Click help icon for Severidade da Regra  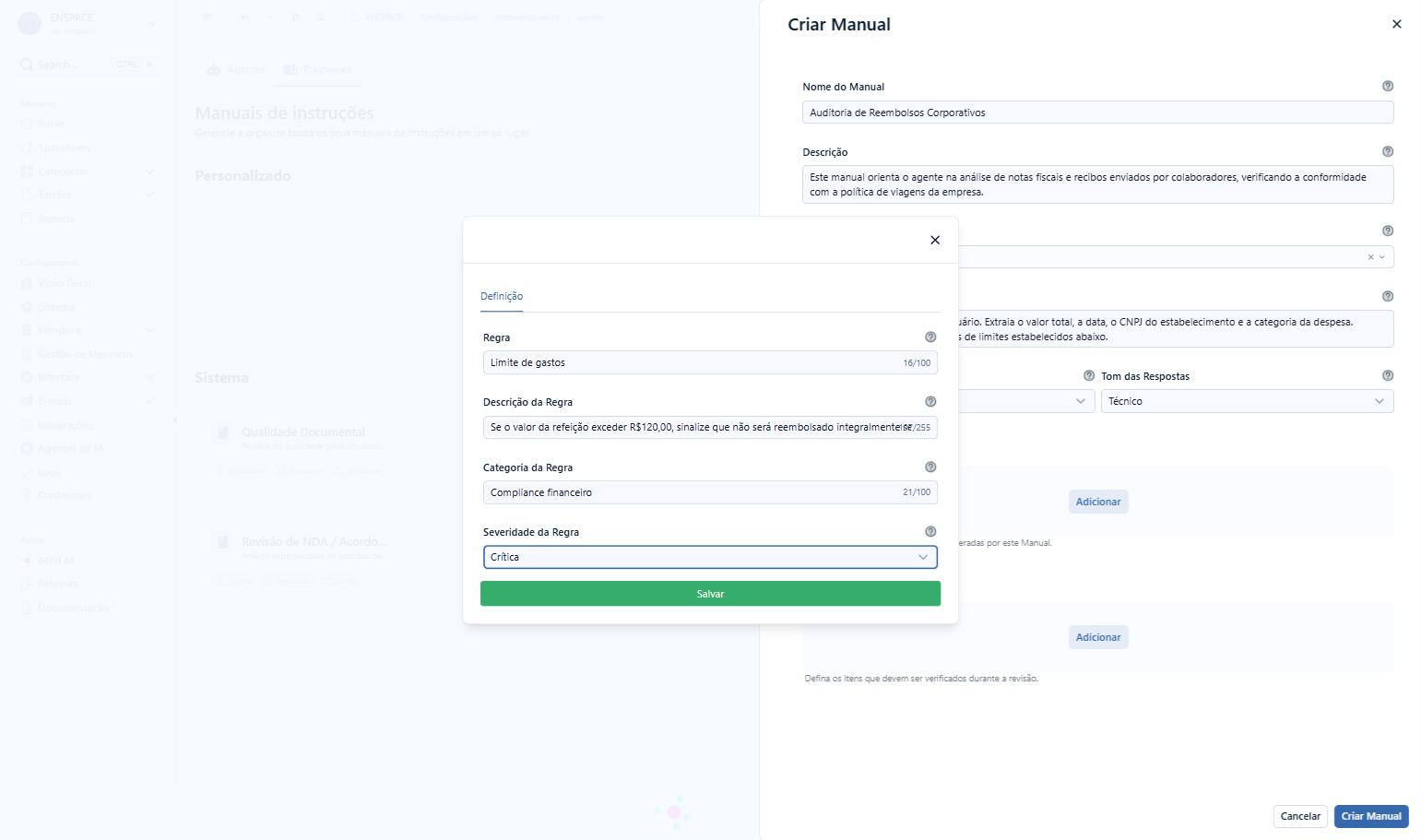pyautogui.click(x=930, y=532)
